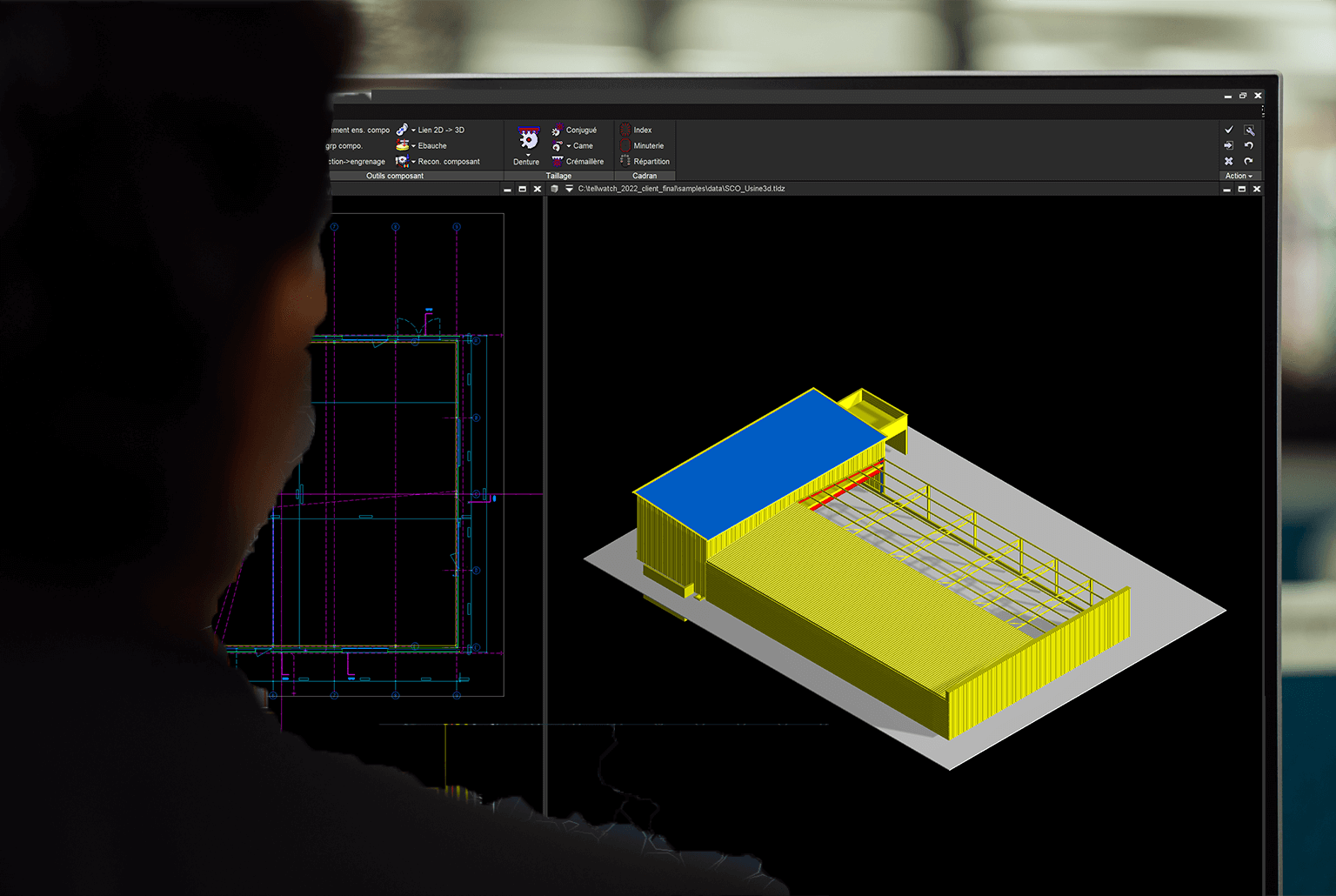Click the Cadran group label

click(x=645, y=176)
